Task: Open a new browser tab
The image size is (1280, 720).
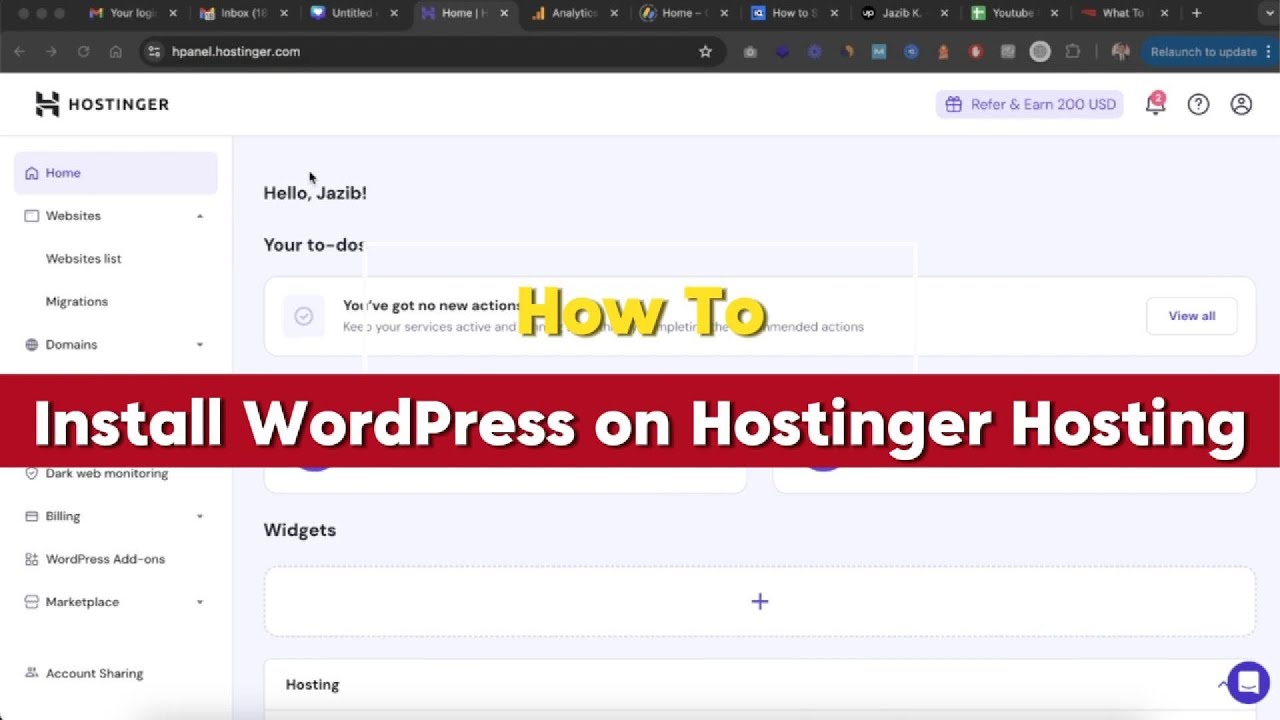Action: pos(1196,13)
